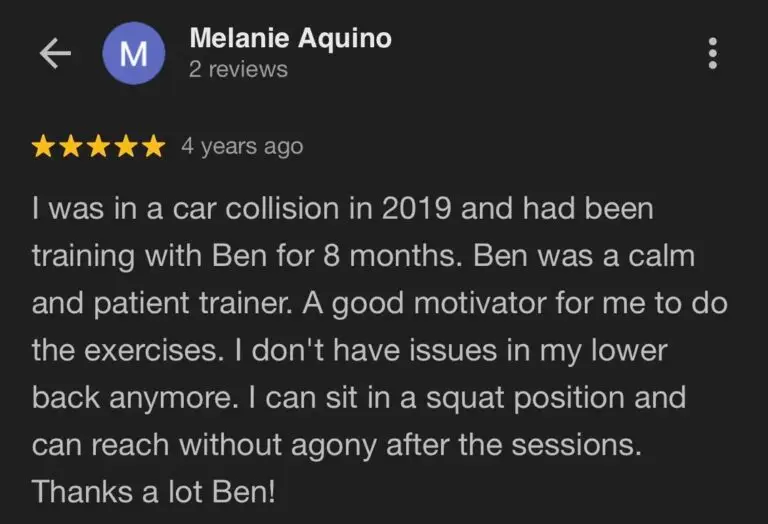Click the "4 years ago" timestamp
The image size is (768, 524).
pos(242,146)
